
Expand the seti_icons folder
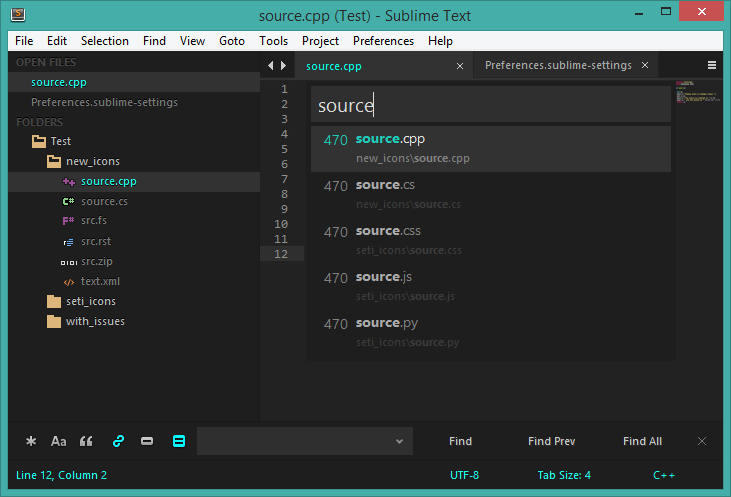tap(54, 302)
